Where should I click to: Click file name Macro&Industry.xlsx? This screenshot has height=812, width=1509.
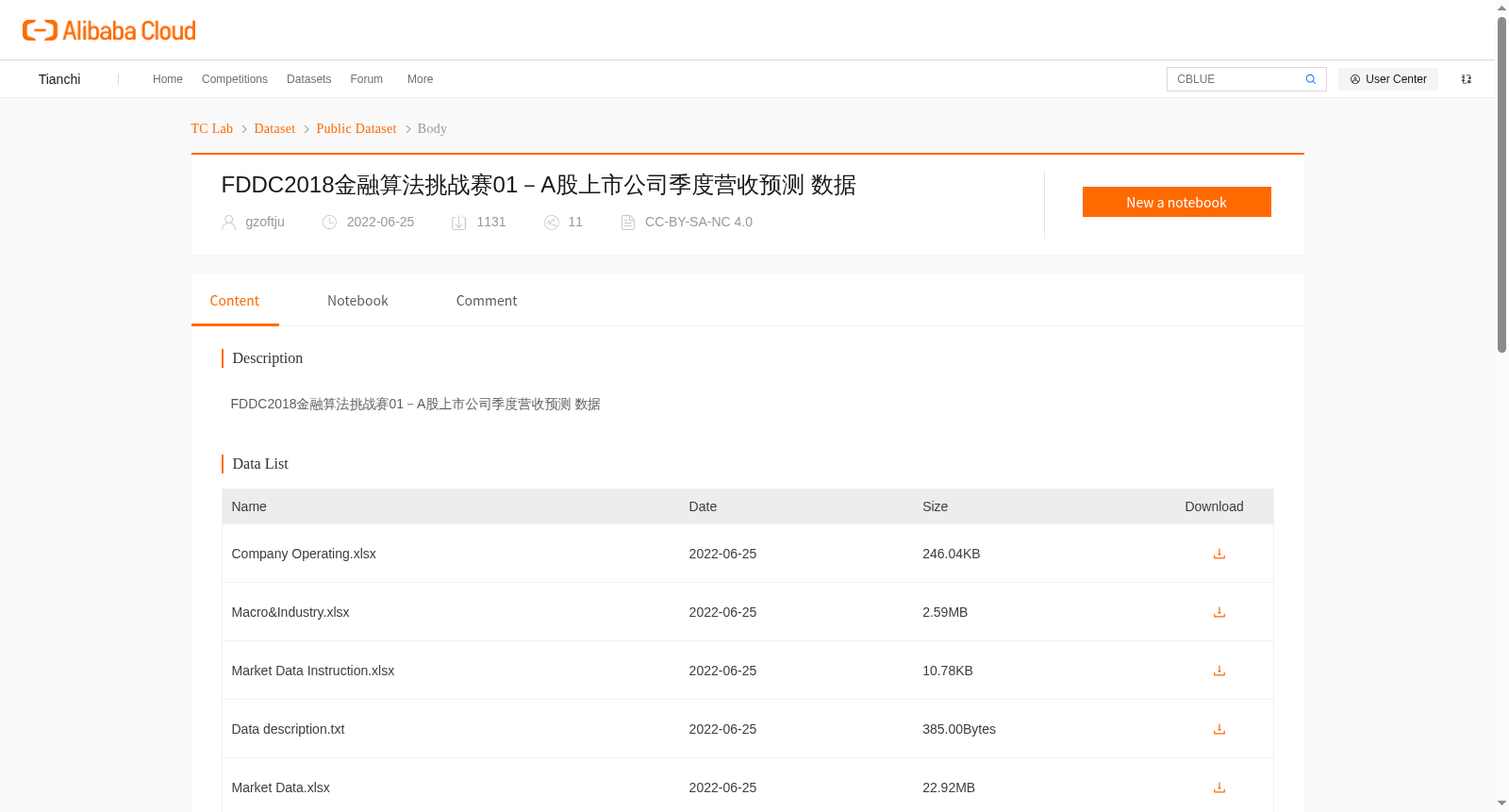tap(290, 612)
